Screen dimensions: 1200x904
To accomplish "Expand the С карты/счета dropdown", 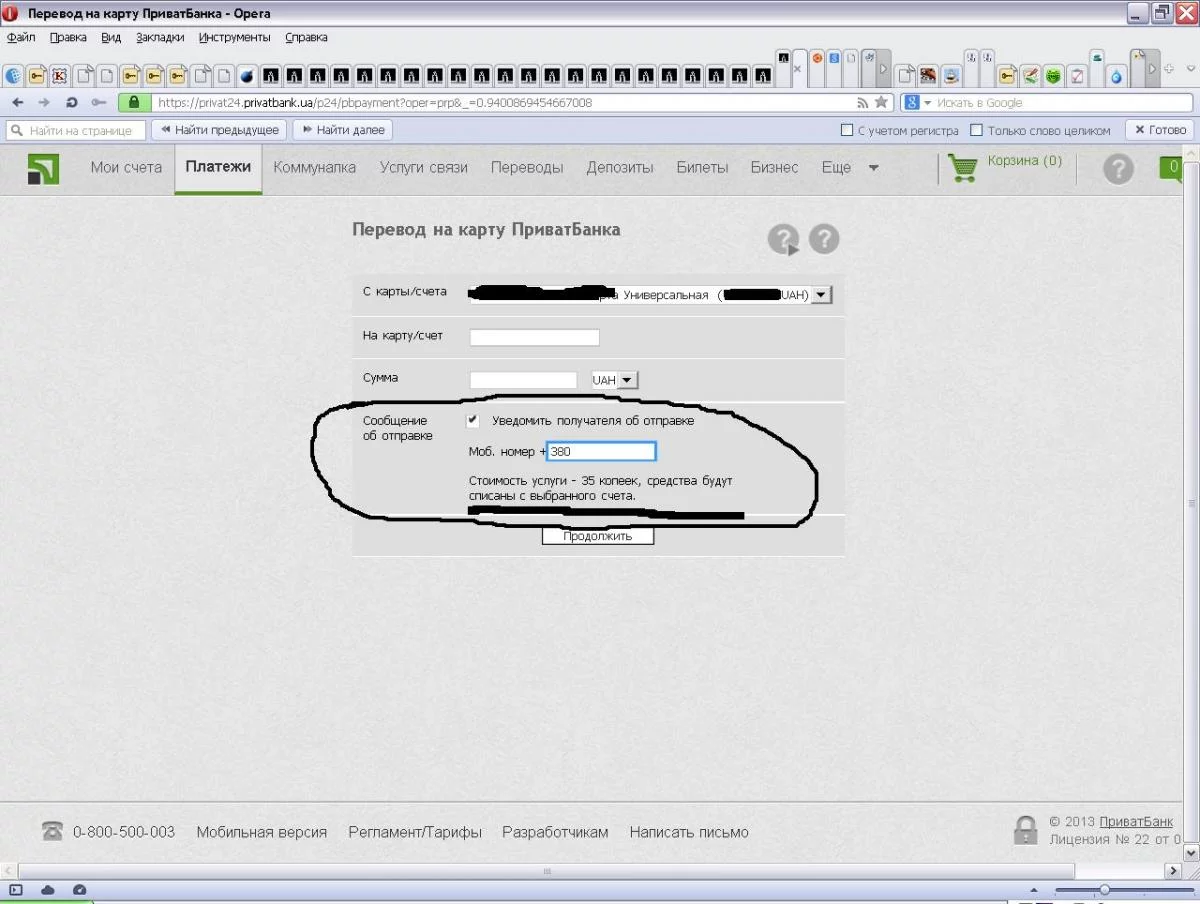I will [x=821, y=295].
